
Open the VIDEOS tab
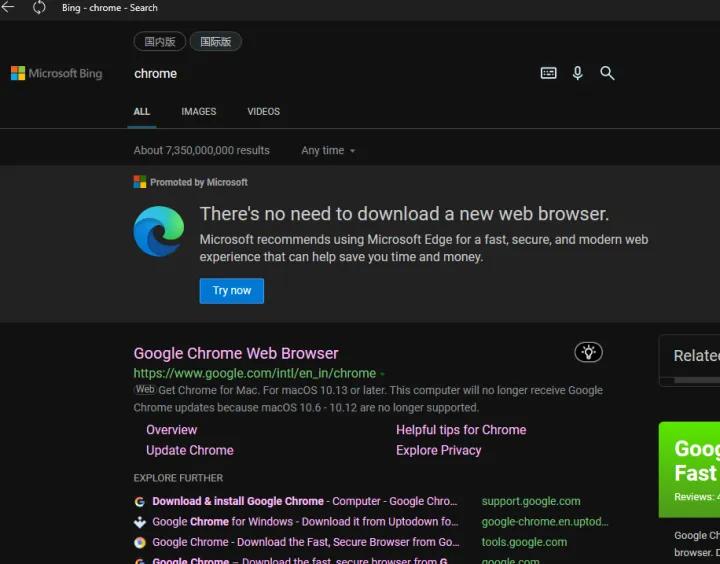(263, 112)
